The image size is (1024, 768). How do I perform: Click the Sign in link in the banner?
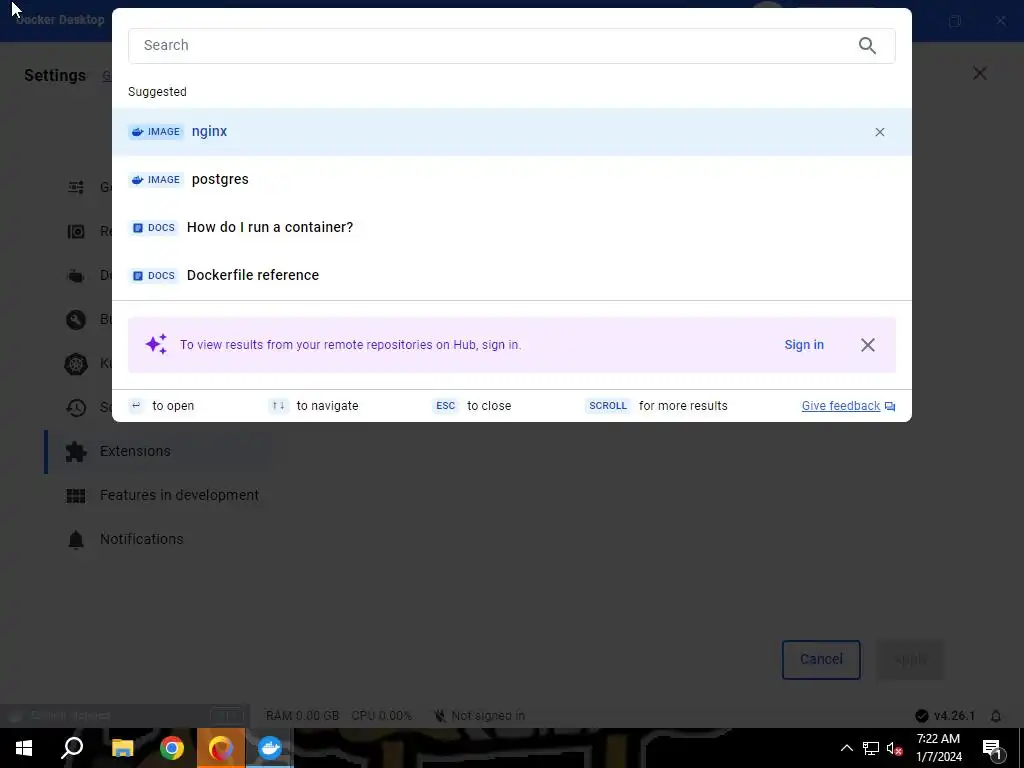804,345
